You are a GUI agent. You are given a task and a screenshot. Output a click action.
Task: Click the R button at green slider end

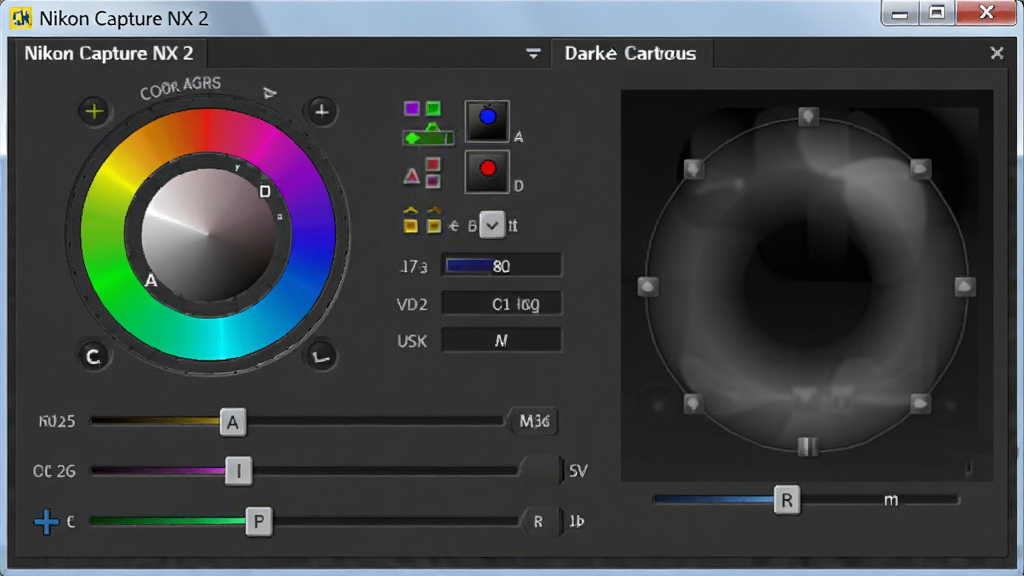pyautogui.click(x=541, y=521)
